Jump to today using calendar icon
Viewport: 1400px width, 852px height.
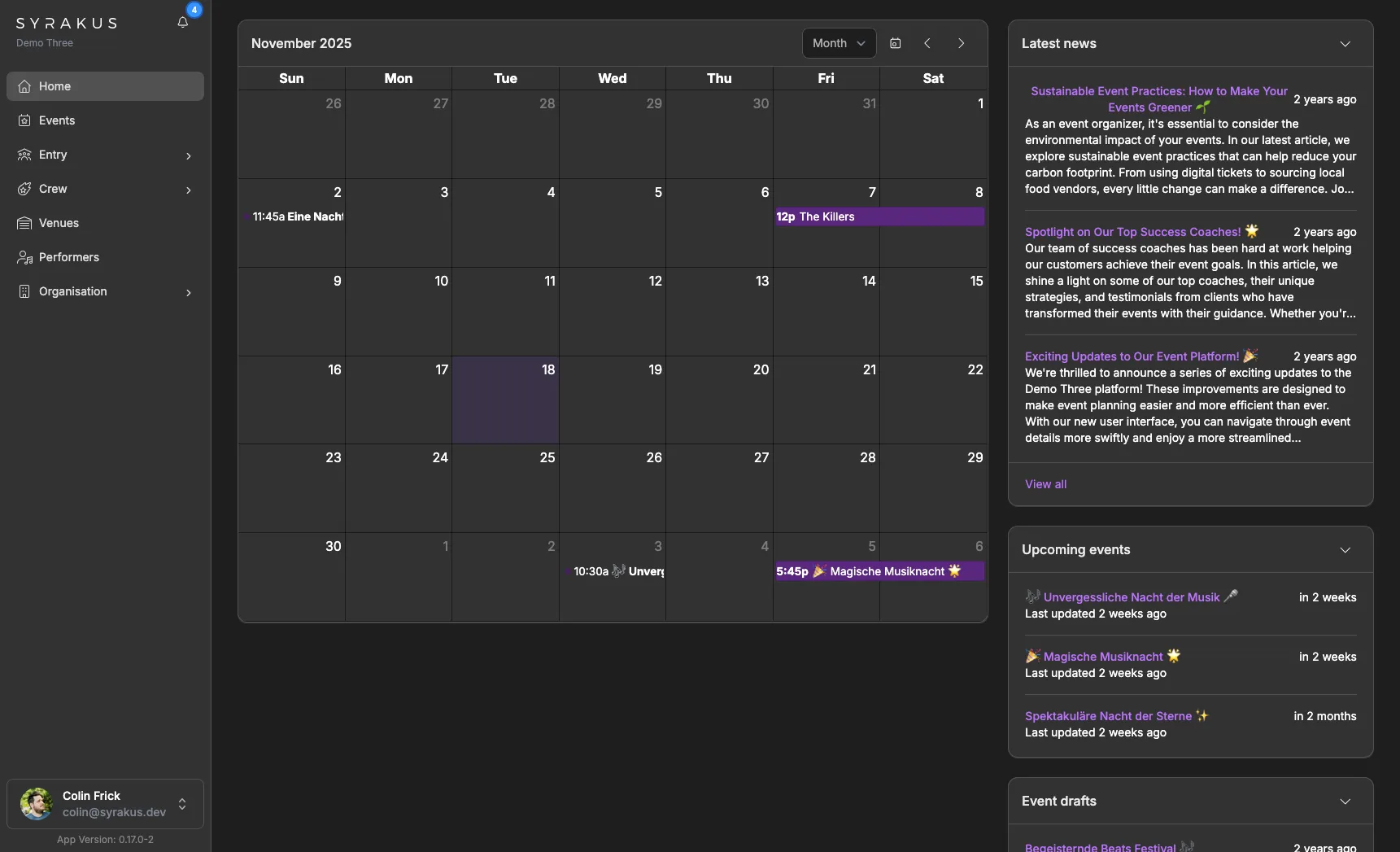[895, 43]
